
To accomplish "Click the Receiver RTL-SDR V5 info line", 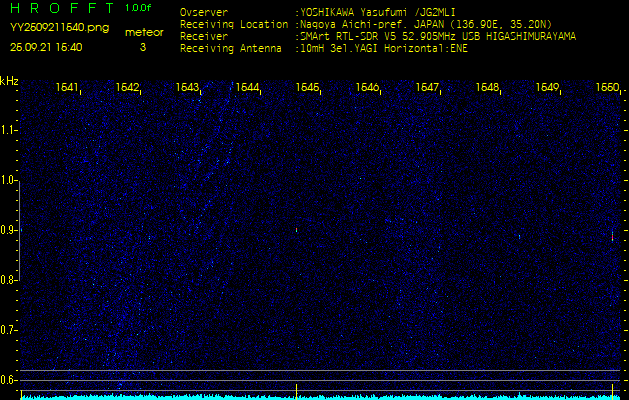I will [438, 35].
